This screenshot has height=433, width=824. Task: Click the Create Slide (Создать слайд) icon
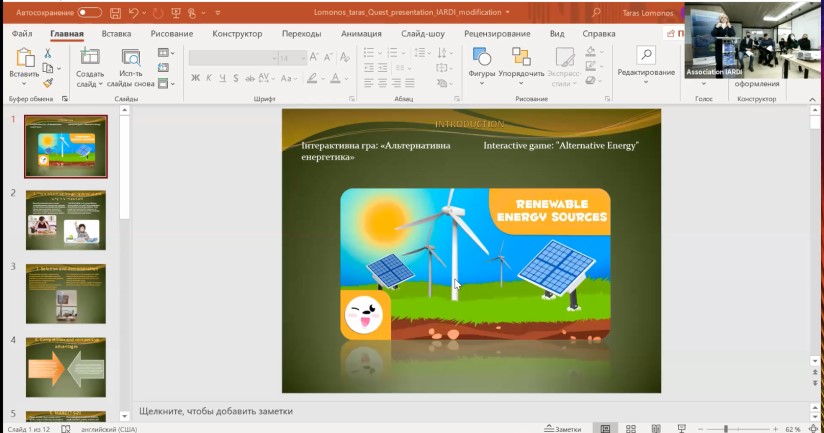click(89, 57)
